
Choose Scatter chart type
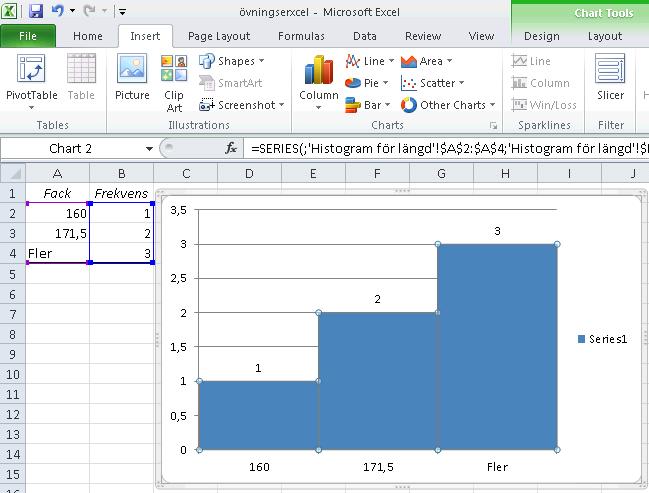click(432, 83)
